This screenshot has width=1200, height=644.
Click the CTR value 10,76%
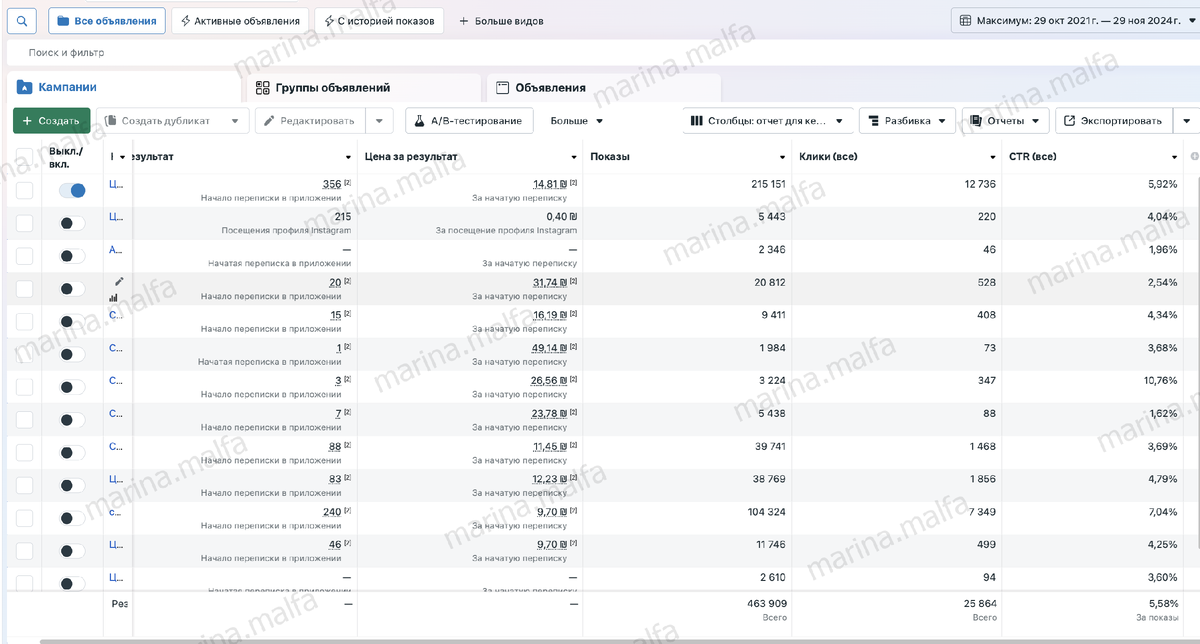click(1160, 381)
